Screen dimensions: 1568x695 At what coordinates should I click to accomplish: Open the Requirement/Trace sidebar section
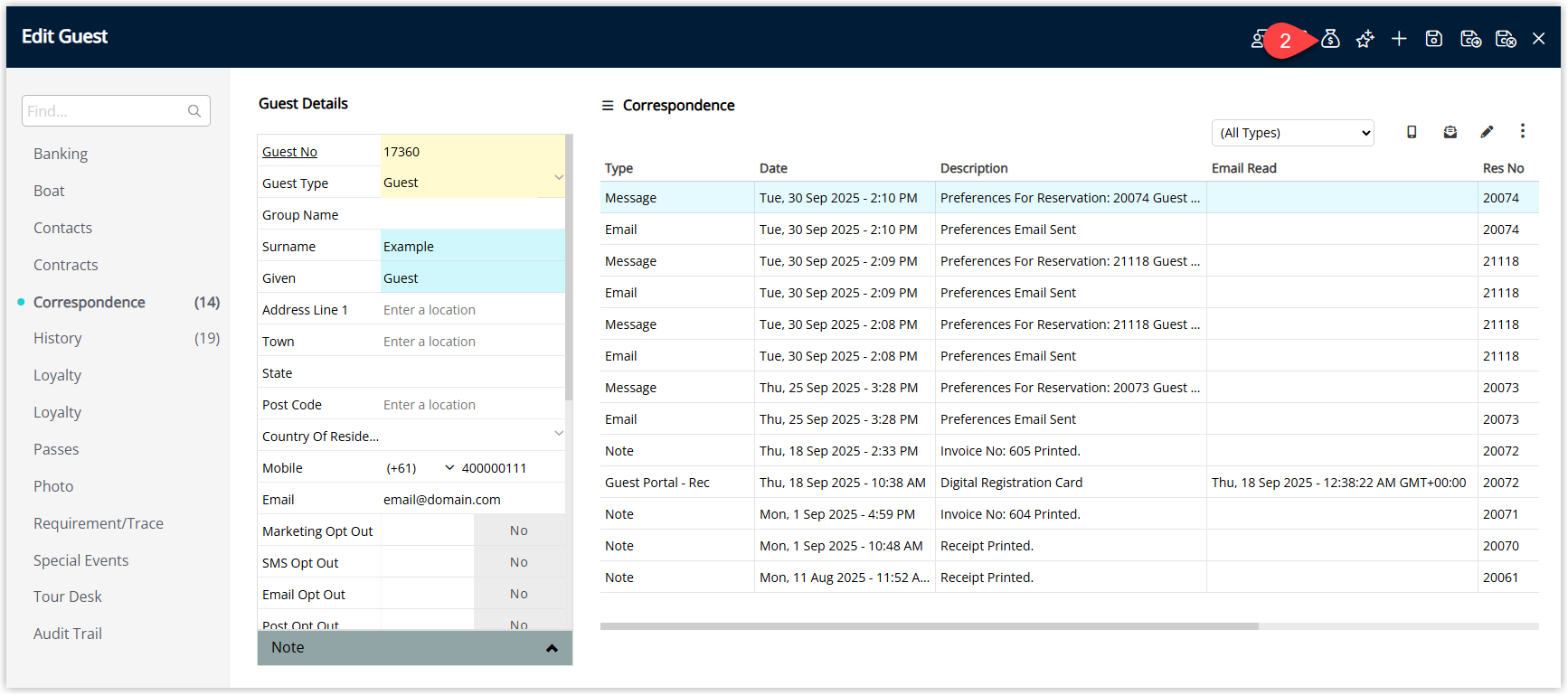coord(99,523)
